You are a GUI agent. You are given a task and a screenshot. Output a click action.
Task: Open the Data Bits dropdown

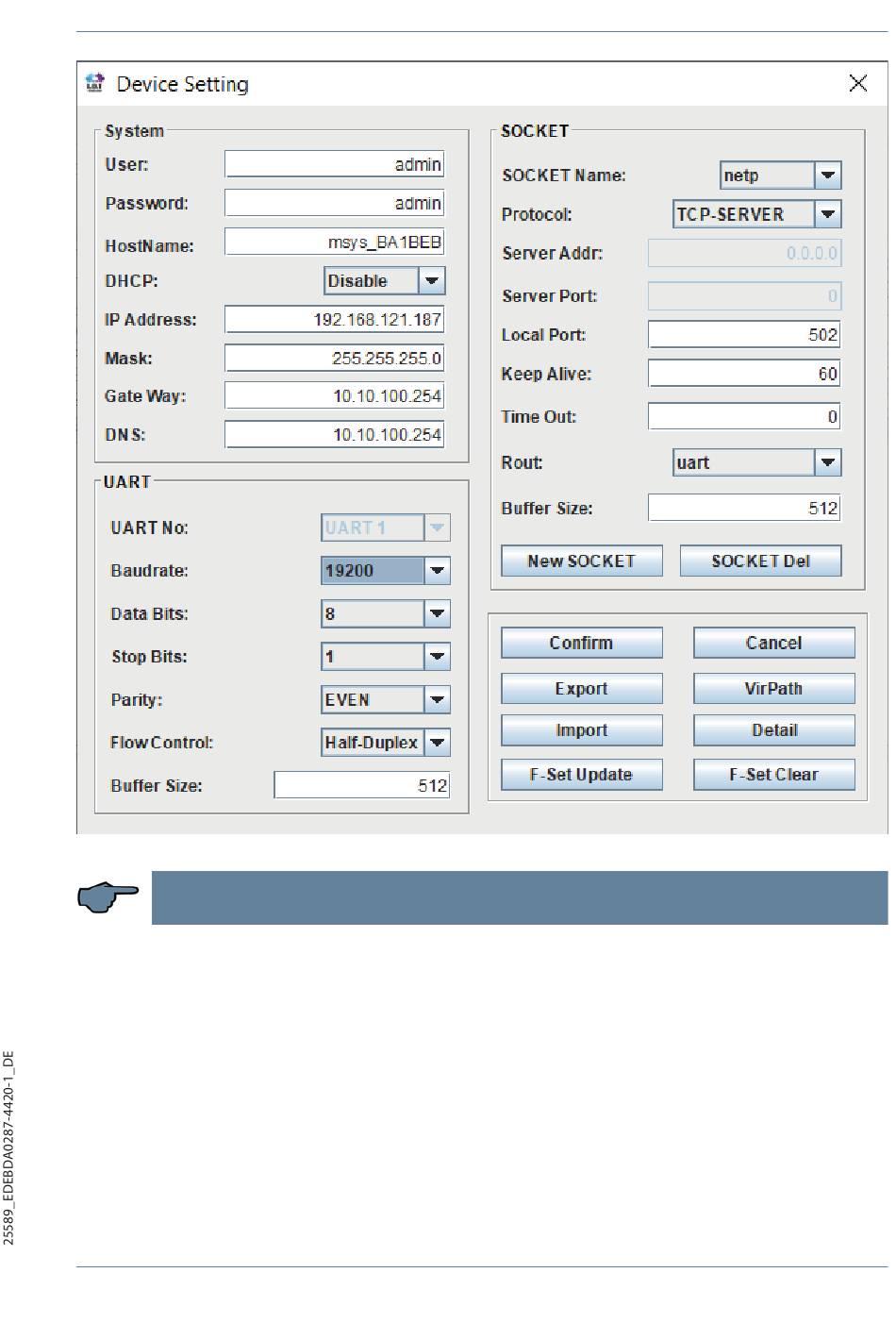(x=385, y=613)
